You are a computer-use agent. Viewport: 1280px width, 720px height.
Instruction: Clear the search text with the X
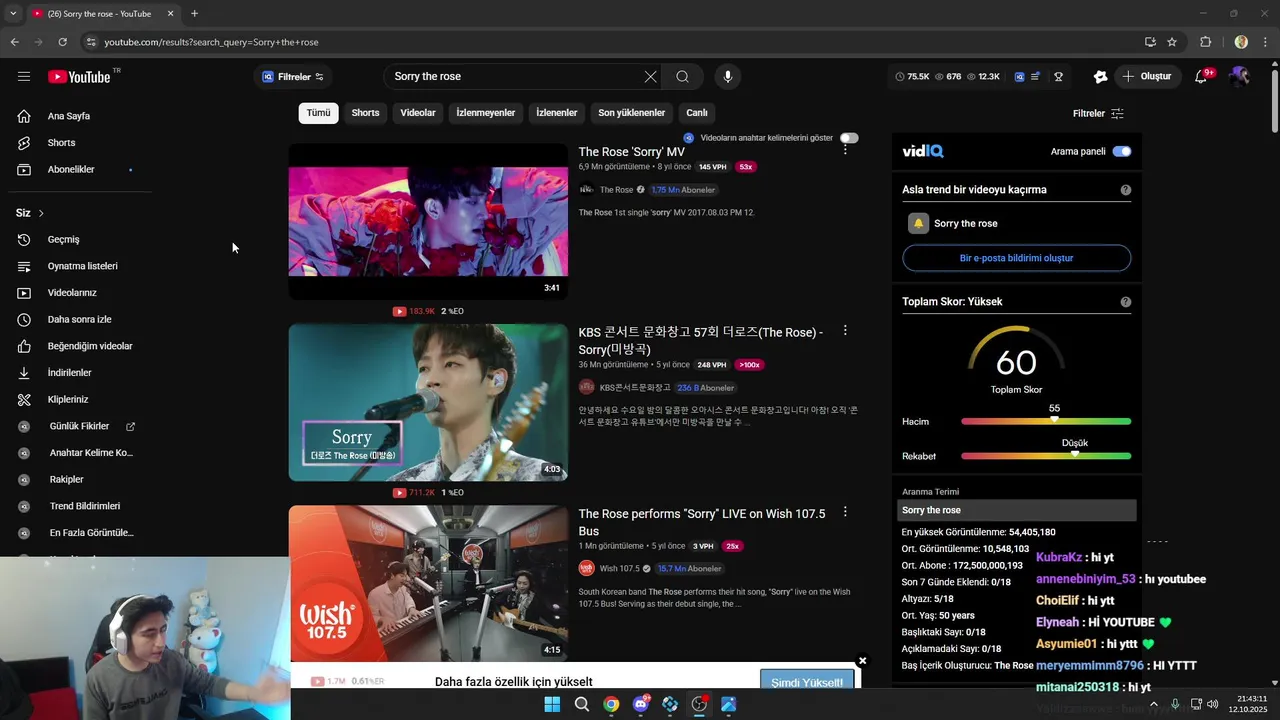tap(650, 76)
